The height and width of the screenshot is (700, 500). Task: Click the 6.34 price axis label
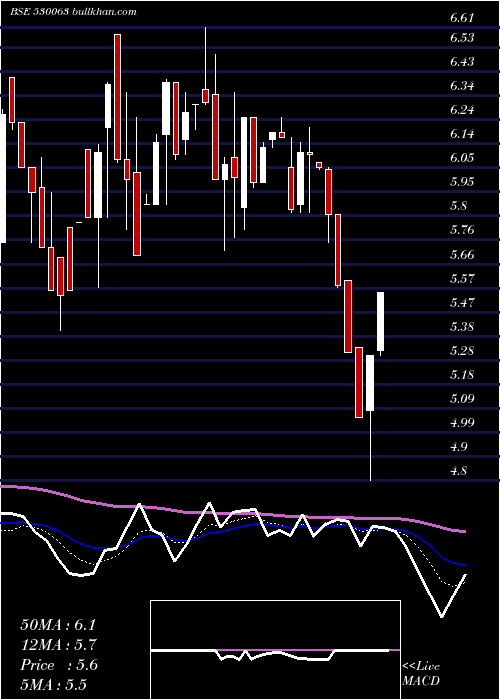pyautogui.click(x=461, y=86)
